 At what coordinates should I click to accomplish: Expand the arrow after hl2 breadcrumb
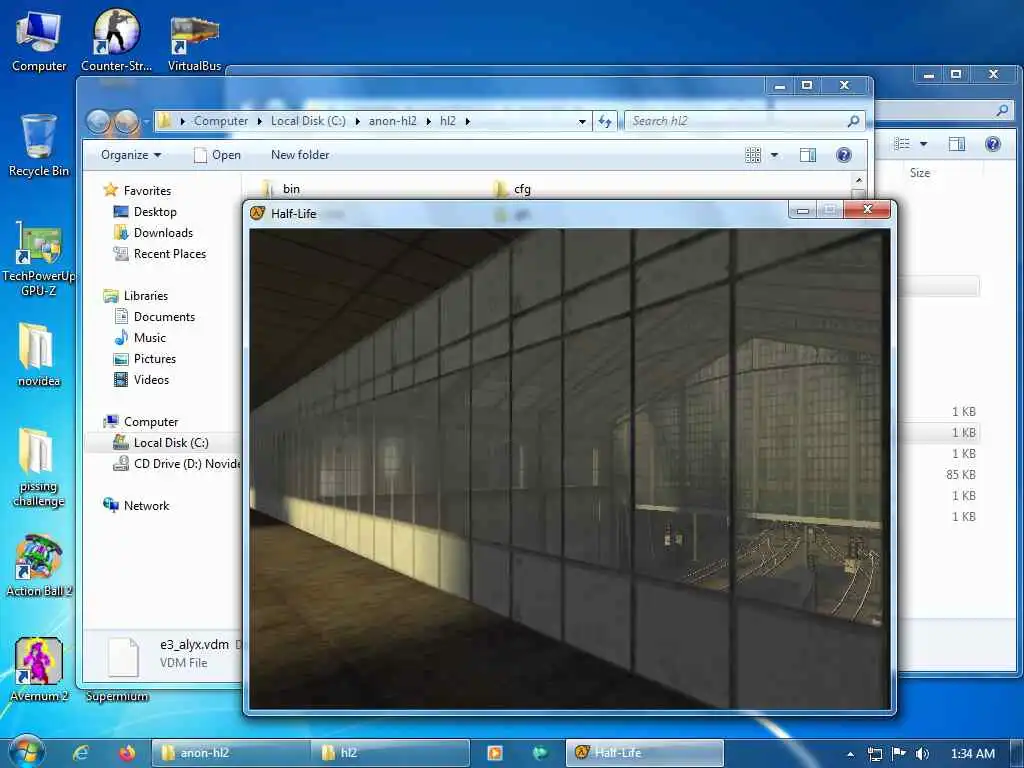[x=468, y=121]
